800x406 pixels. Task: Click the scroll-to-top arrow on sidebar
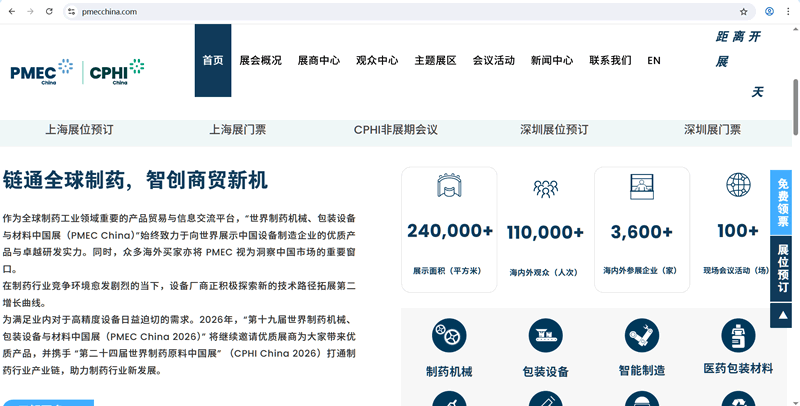(781, 315)
